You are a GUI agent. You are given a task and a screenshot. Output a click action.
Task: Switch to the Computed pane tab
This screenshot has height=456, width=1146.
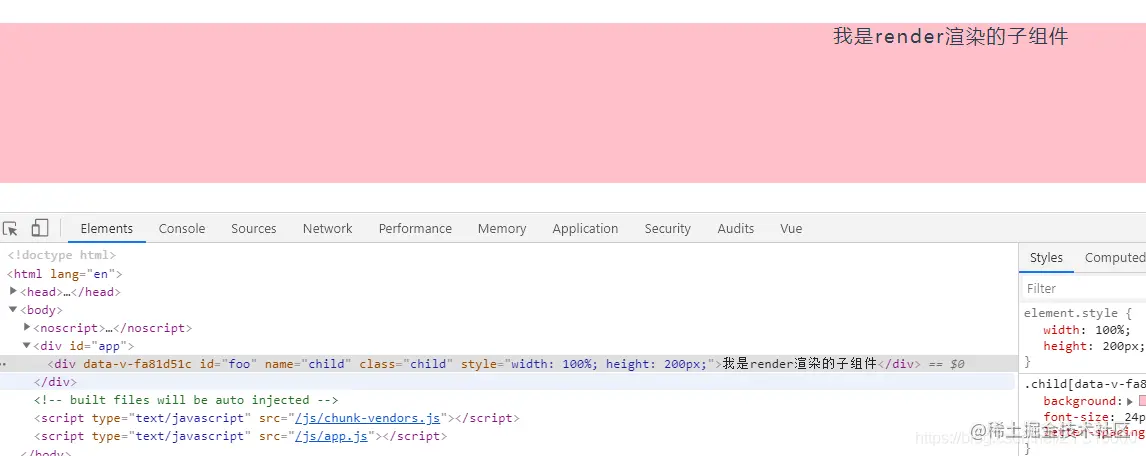point(1115,257)
